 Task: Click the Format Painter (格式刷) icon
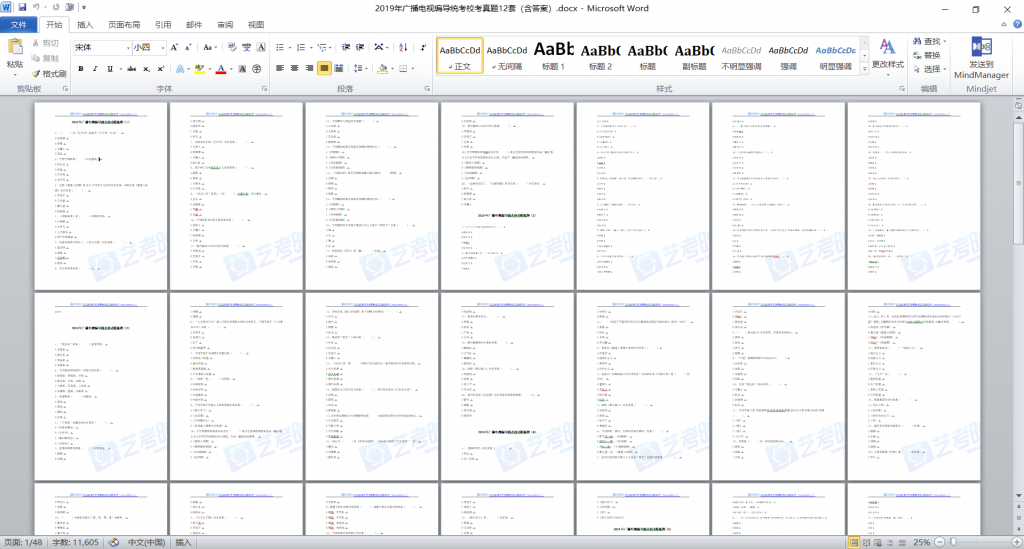[49, 73]
